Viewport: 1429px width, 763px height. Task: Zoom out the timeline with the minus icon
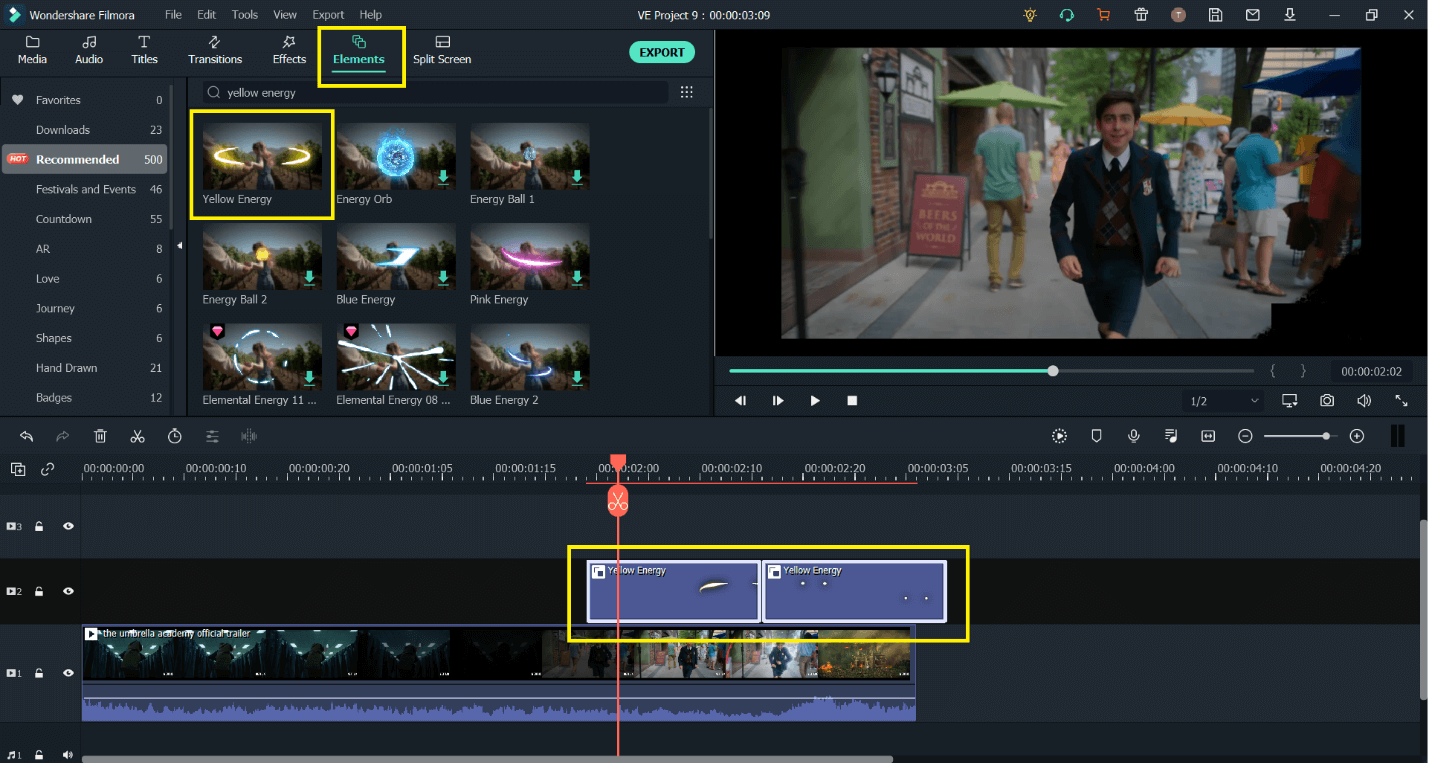click(1245, 436)
